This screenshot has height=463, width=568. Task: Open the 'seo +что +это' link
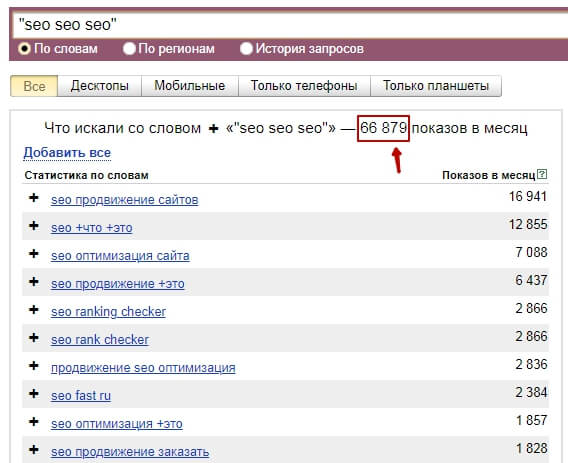coord(92,228)
